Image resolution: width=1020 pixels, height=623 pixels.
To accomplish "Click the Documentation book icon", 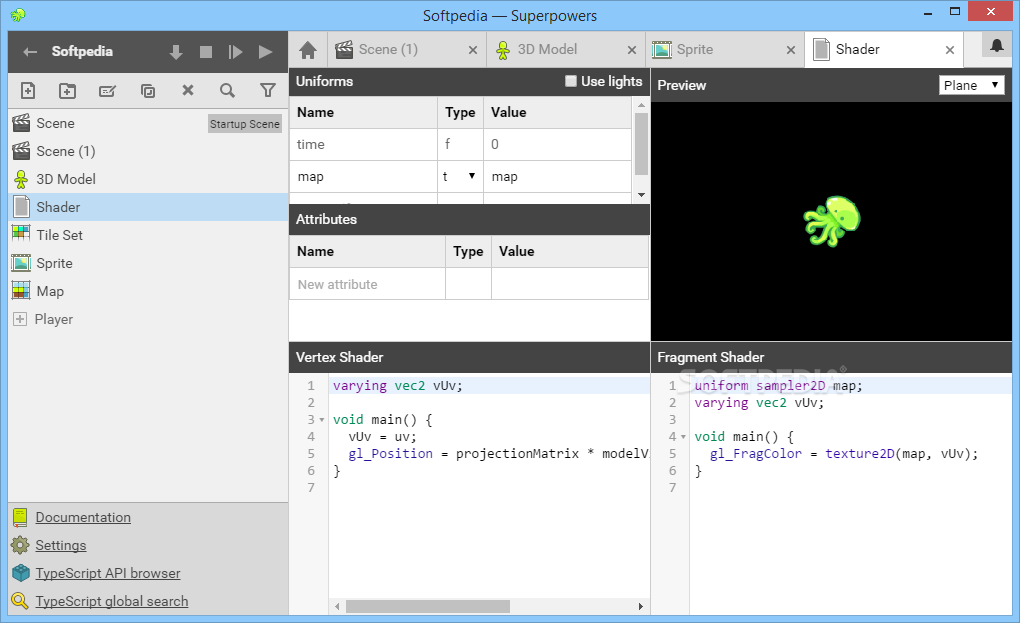I will coord(20,518).
